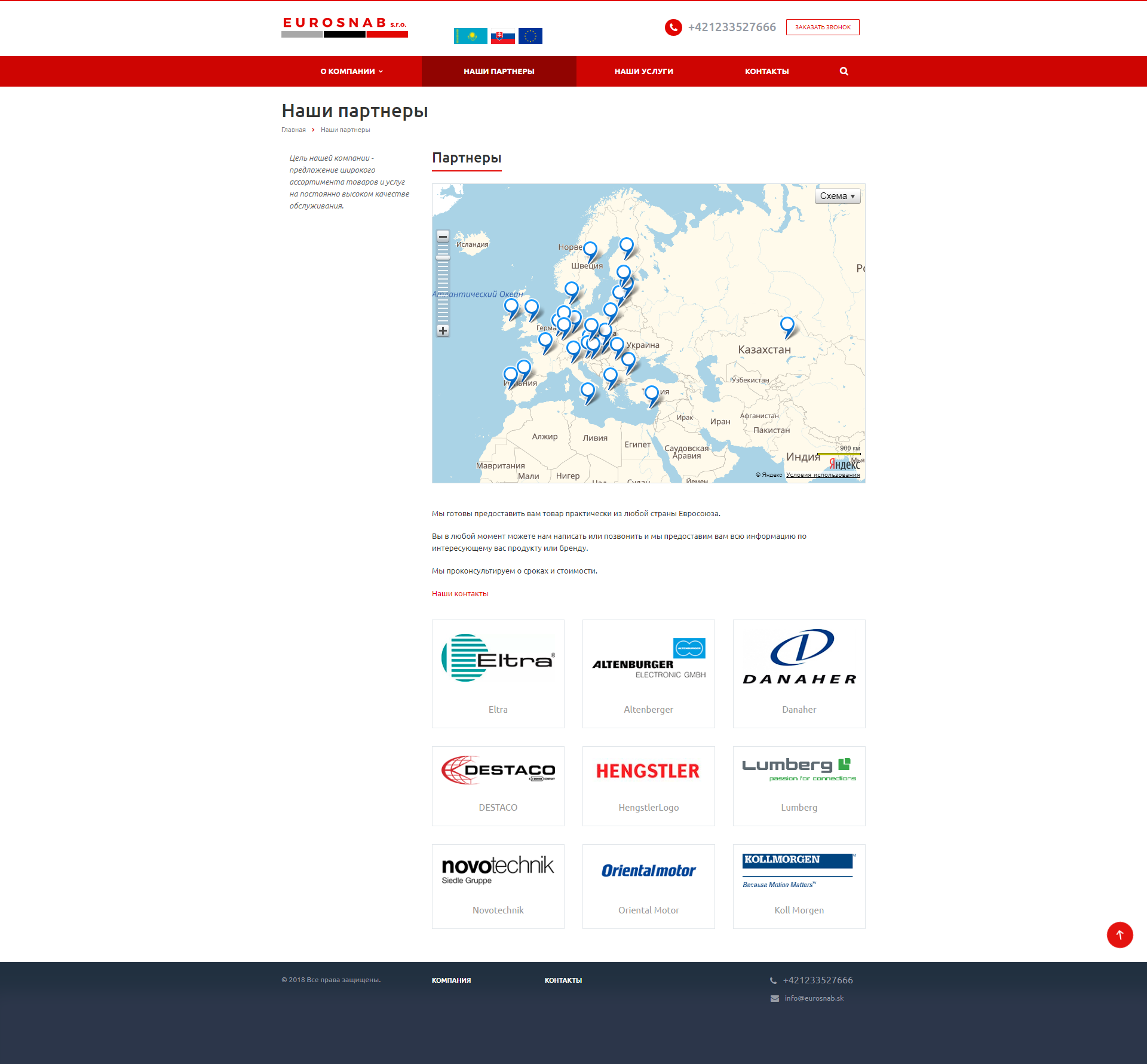Viewport: 1147px width, 1064px height.
Task: Click the Главная breadcrumb link
Action: [293, 130]
